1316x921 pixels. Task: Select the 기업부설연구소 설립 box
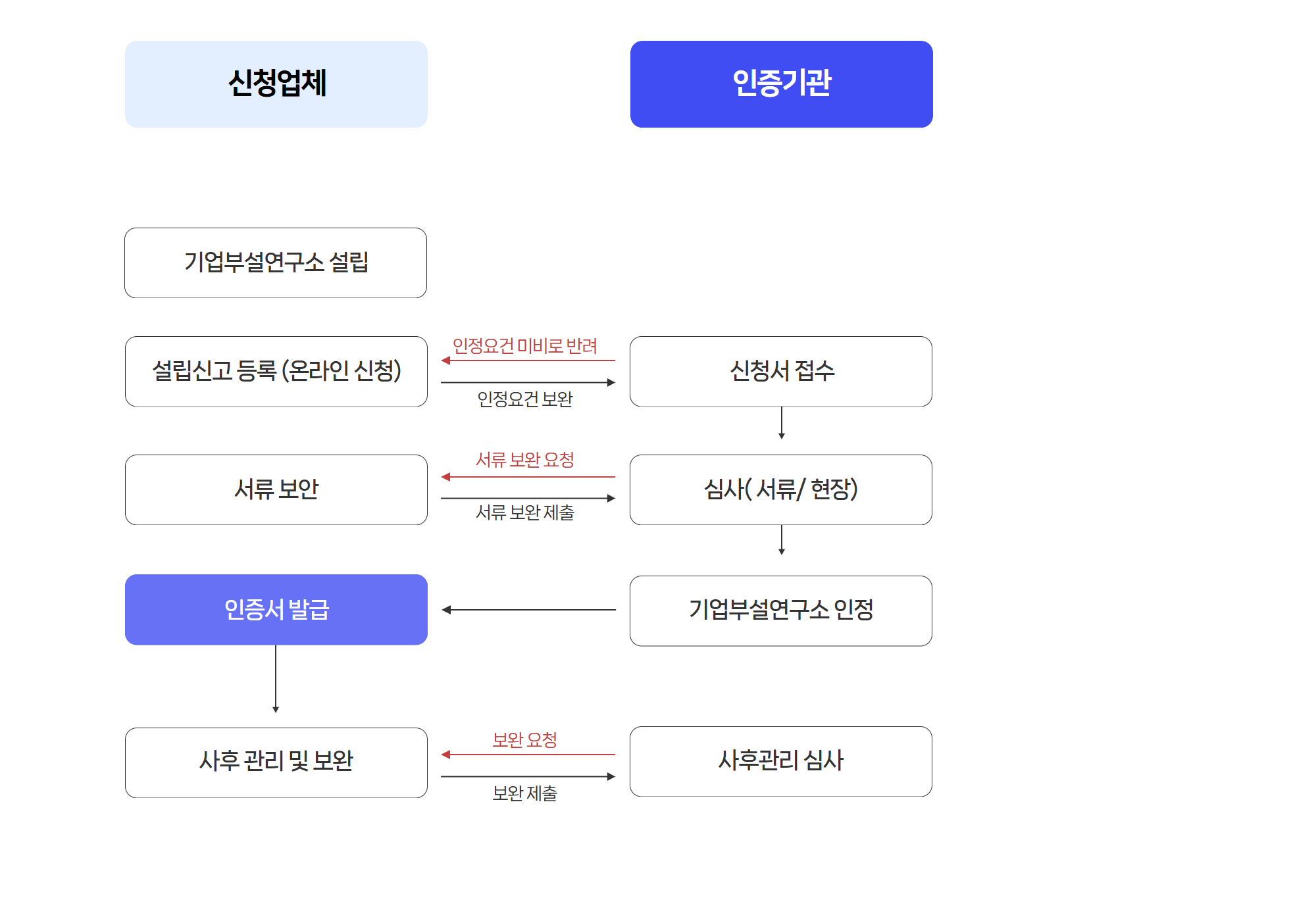[276, 262]
